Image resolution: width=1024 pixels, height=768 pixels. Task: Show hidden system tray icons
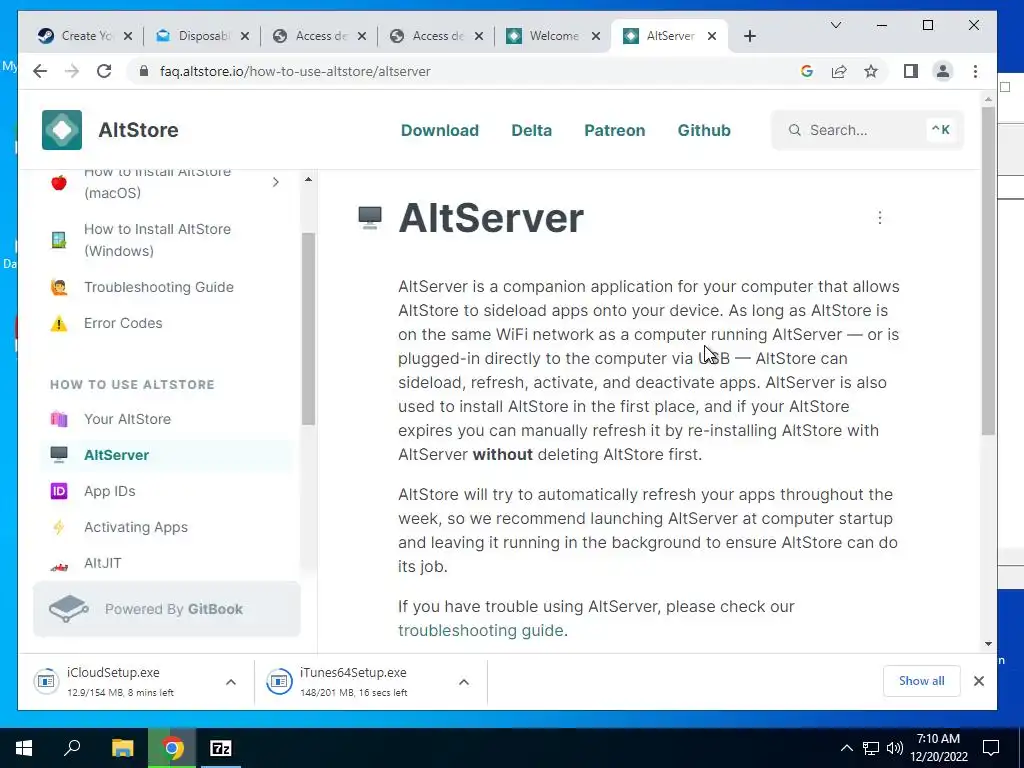[846, 748]
